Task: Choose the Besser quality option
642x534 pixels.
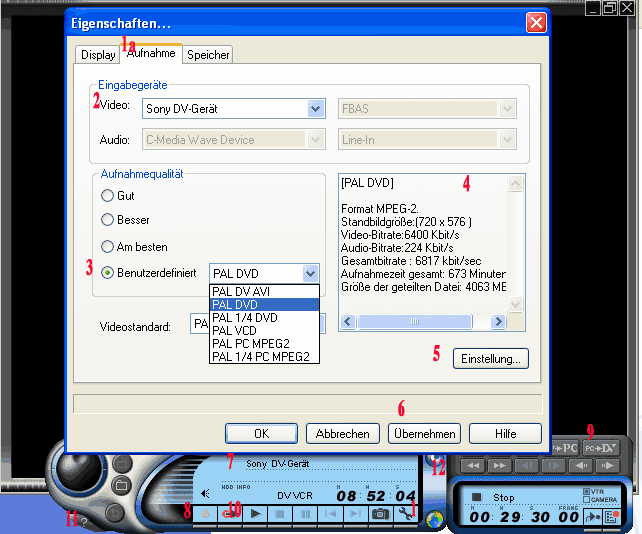Action: 108,220
